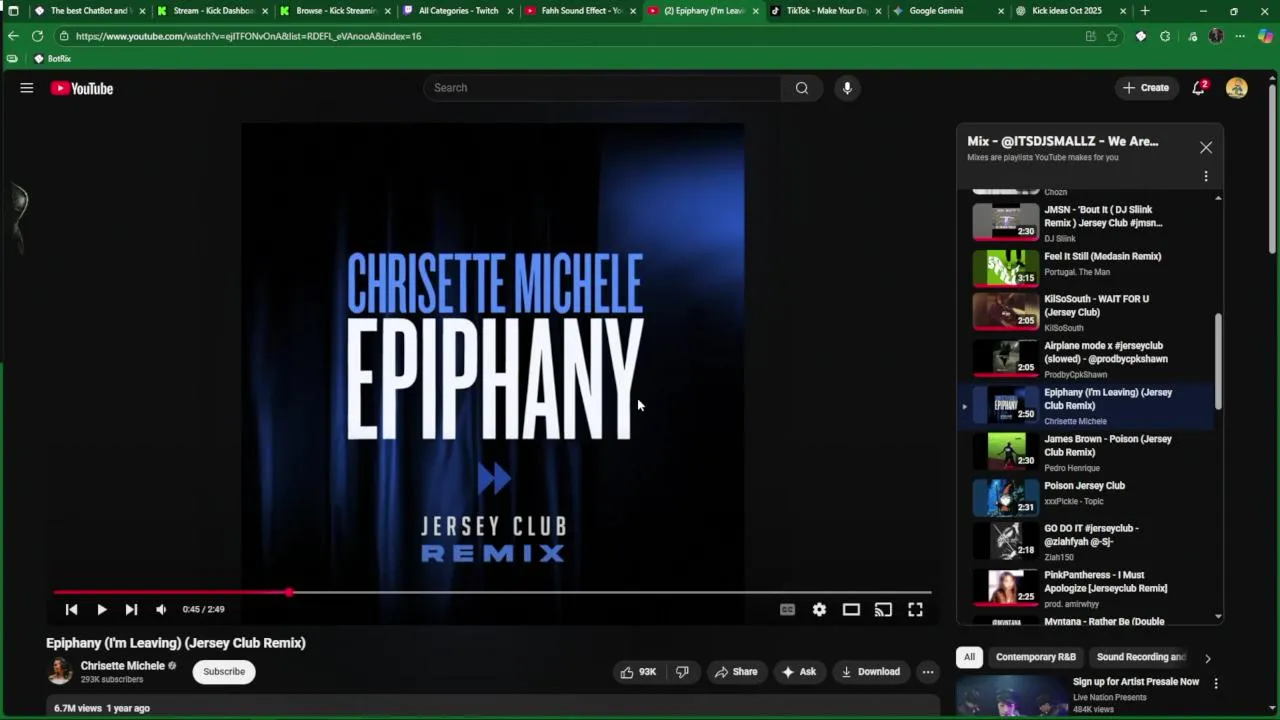Open more actions ellipsis under video
The height and width of the screenshot is (720, 1280).
point(928,672)
